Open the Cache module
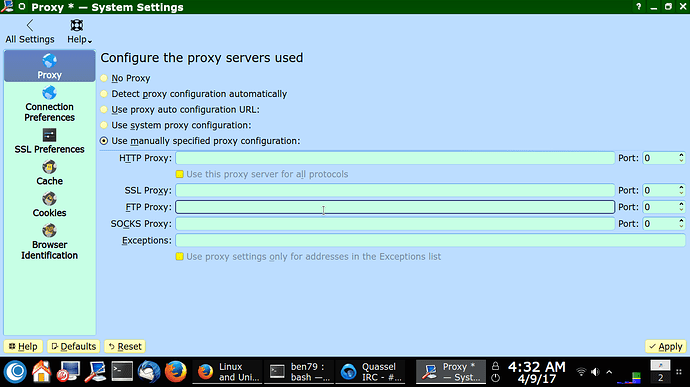The height and width of the screenshot is (387, 690). (49, 173)
